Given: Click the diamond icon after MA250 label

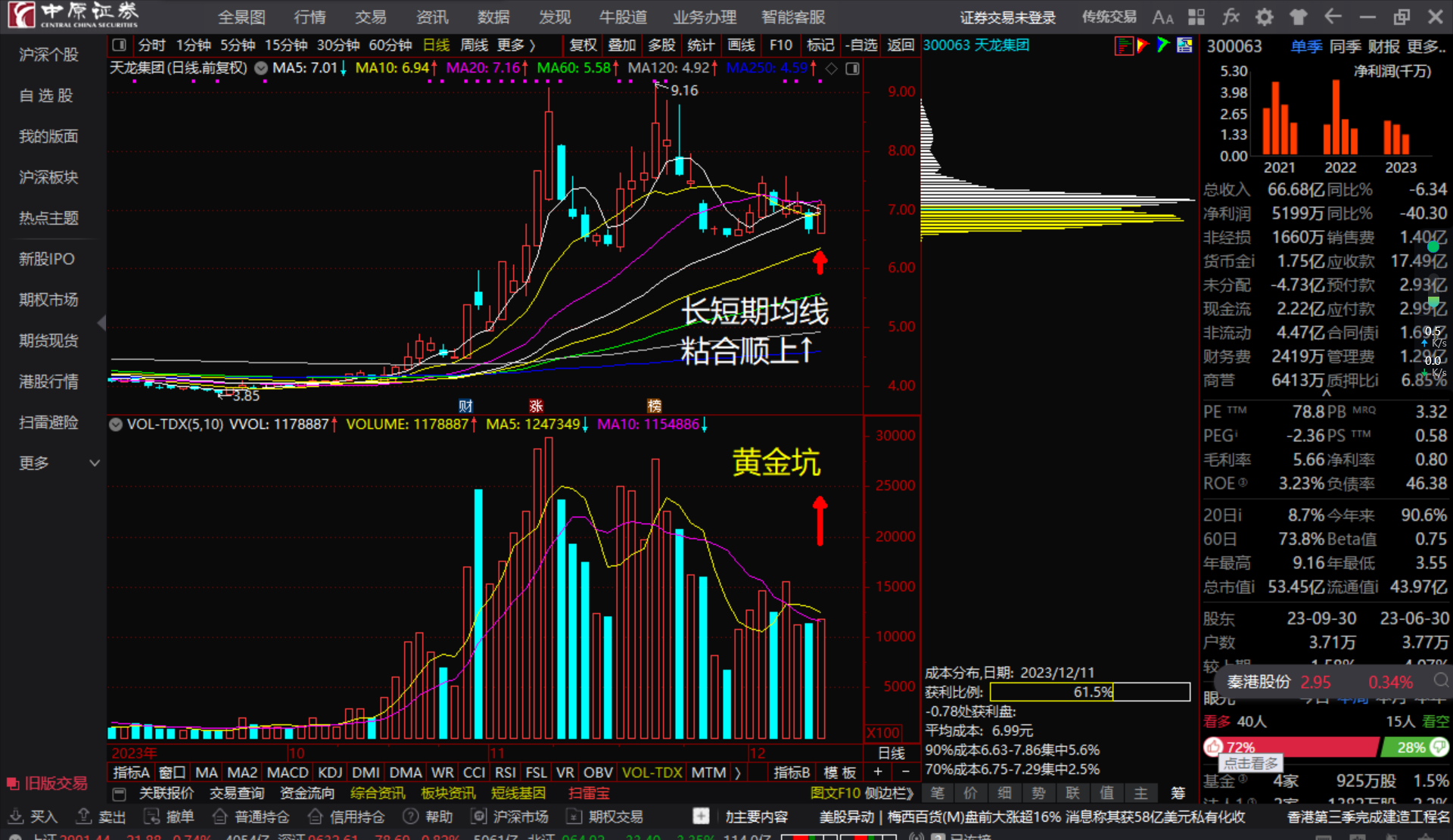Looking at the screenshot, I should [x=832, y=69].
